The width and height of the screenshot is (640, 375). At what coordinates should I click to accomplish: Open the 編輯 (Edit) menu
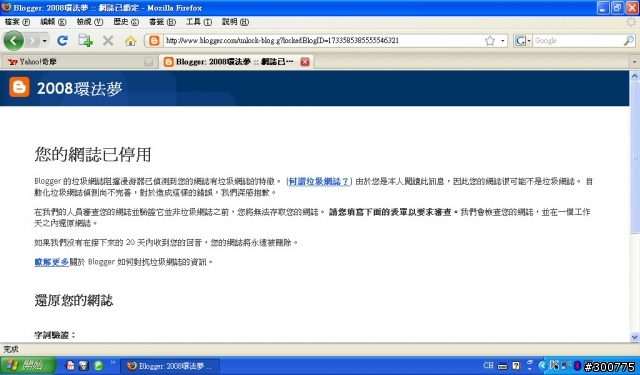click(x=53, y=22)
